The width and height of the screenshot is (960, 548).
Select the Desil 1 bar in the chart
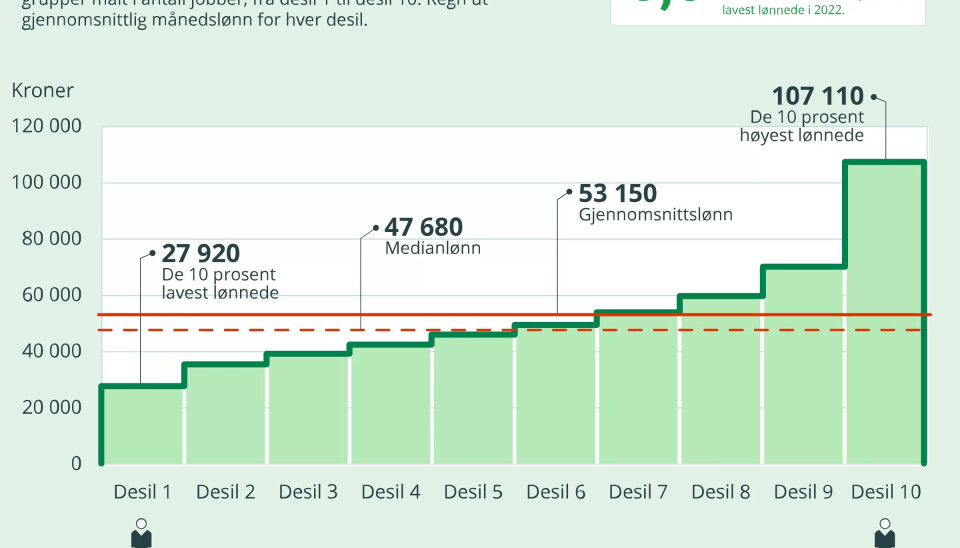pyautogui.click(x=141, y=425)
